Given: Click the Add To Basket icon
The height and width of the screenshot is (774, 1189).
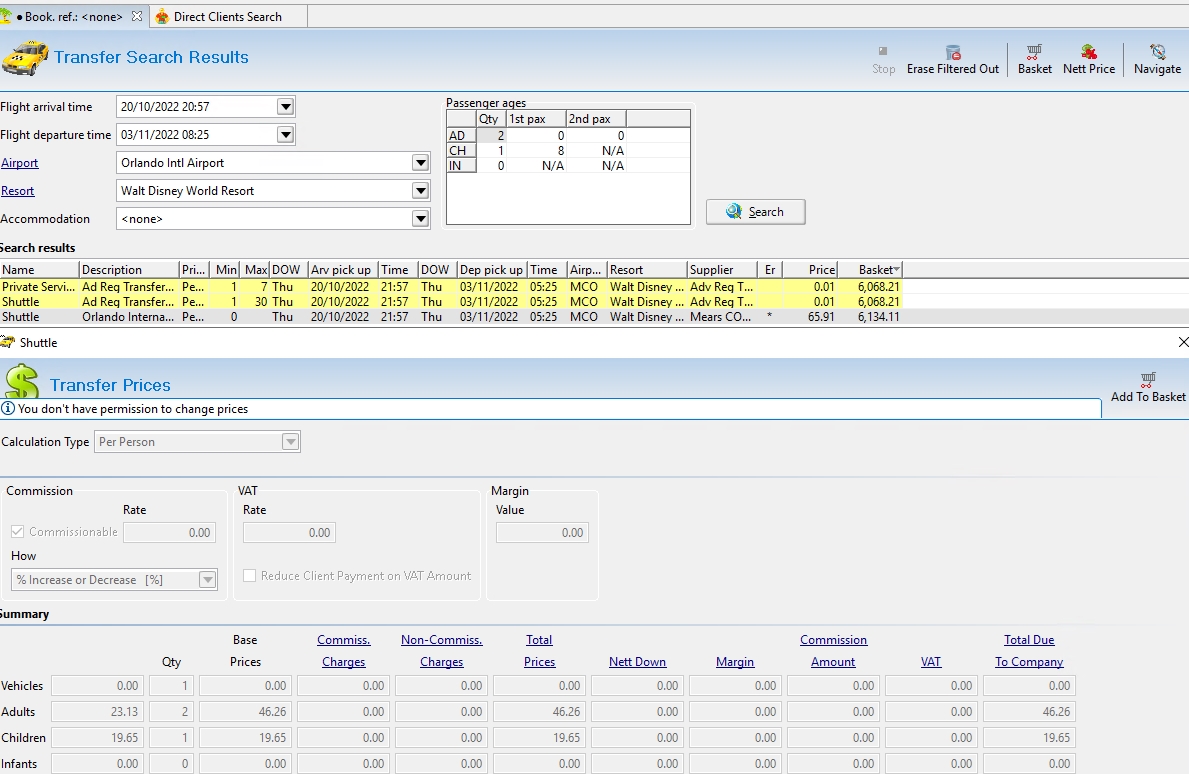Looking at the screenshot, I should [x=1147, y=380].
